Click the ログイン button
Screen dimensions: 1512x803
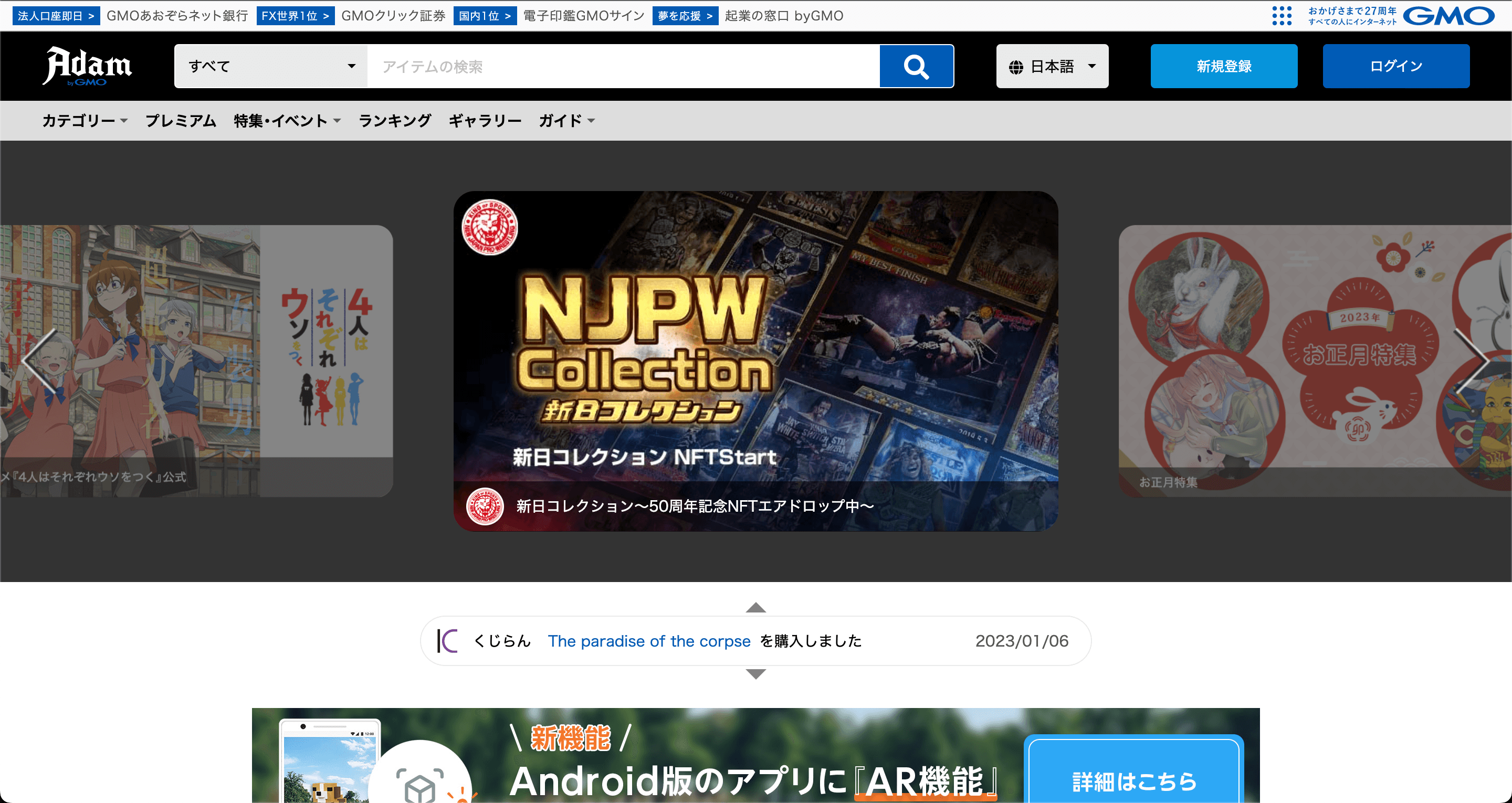pyautogui.click(x=1396, y=66)
